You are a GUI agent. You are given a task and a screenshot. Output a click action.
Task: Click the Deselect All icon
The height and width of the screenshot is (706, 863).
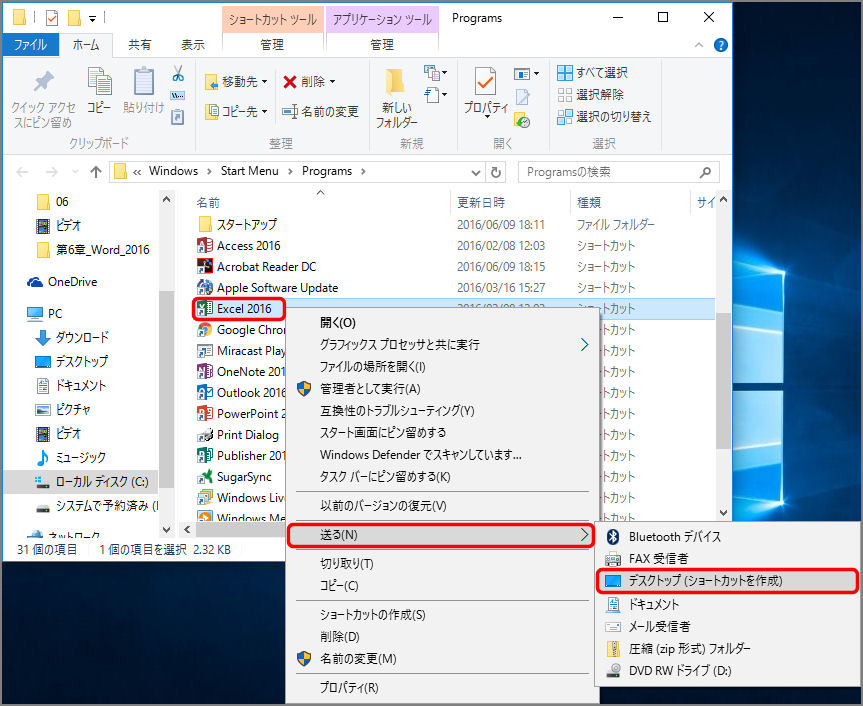[x=565, y=95]
